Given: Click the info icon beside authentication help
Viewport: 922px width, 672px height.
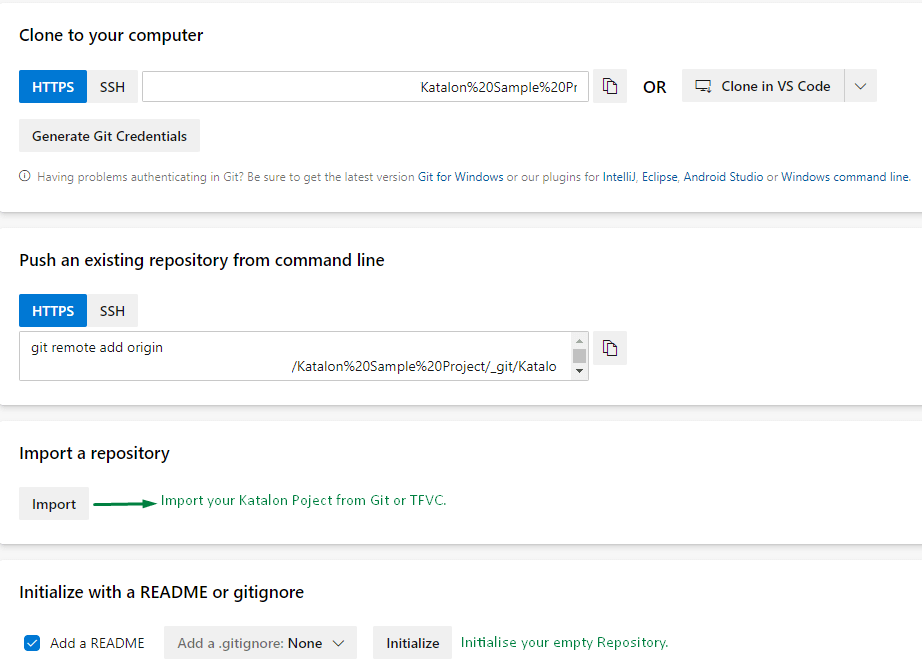Looking at the screenshot, I should pos(25,177).
